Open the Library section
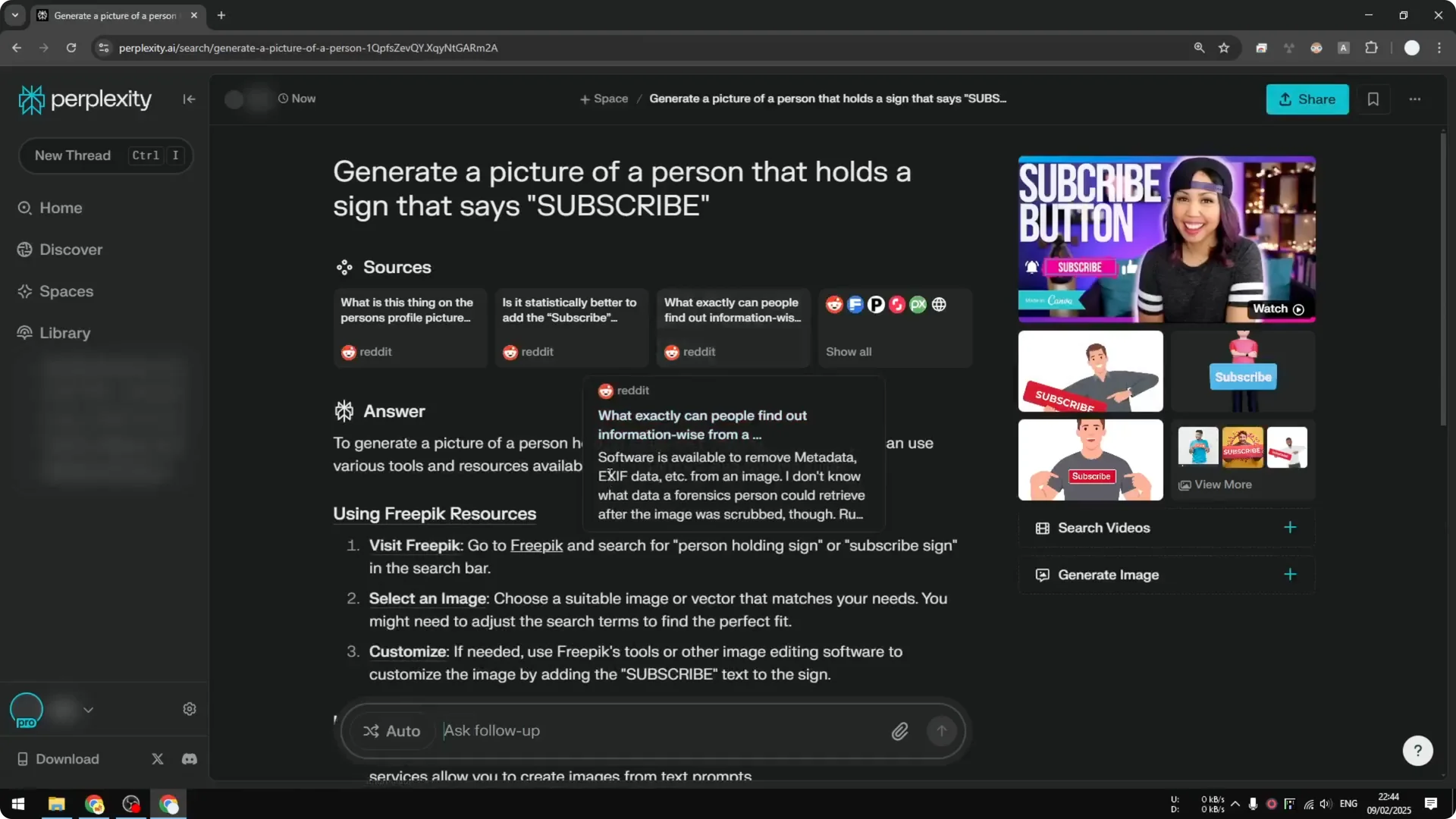The image size is (1456, 819). [64, 333]
